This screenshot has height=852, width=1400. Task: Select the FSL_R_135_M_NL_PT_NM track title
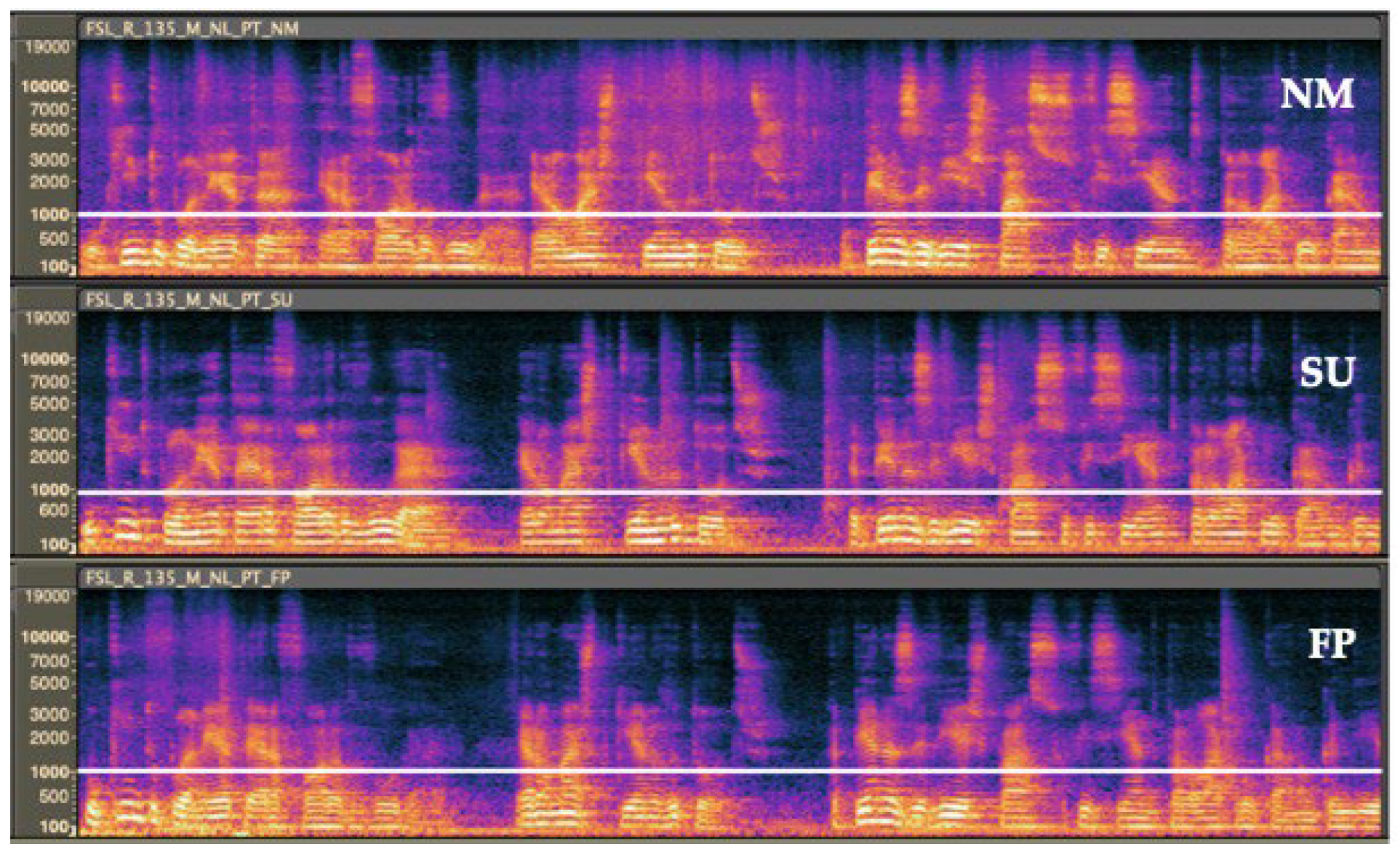[x=192, y=29]
